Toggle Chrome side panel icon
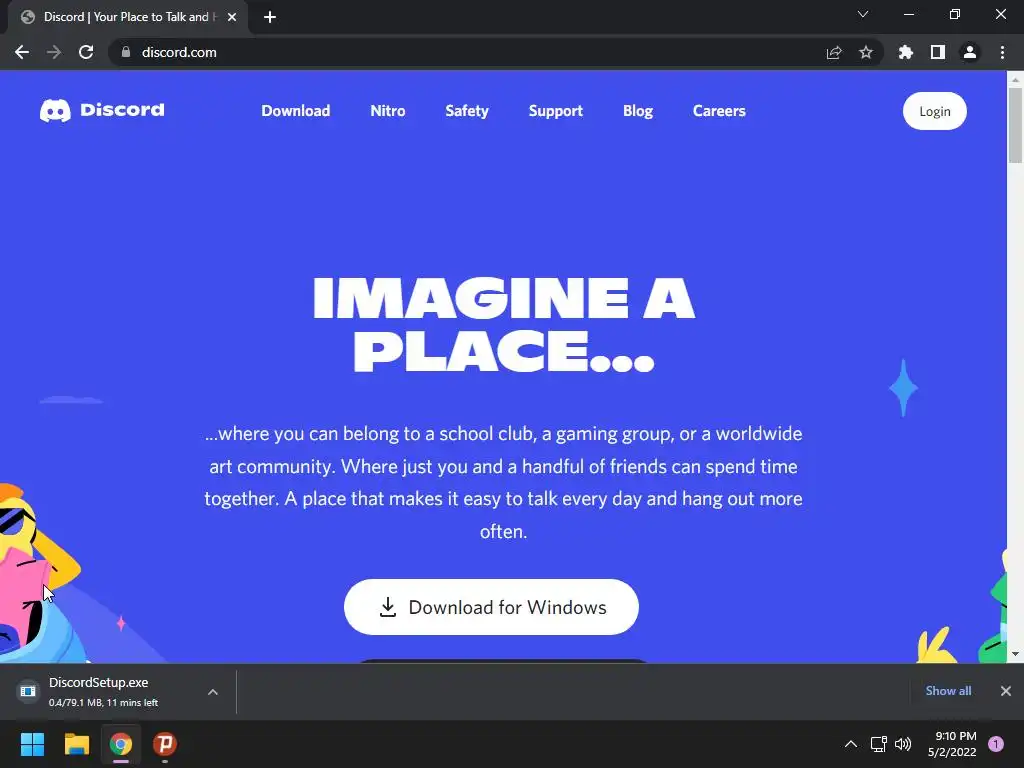 [938, 52]
